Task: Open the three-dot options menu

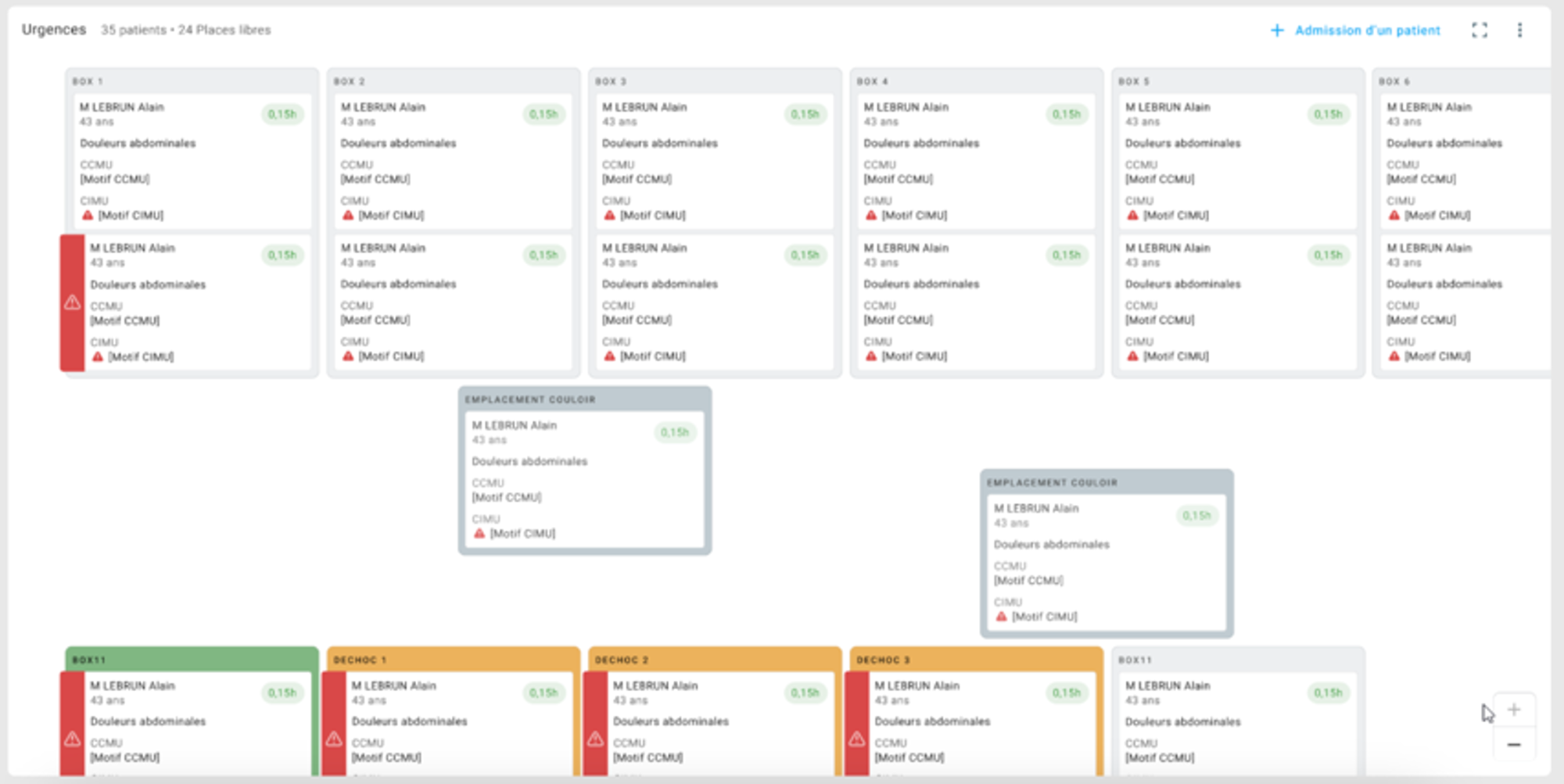Action: coord(1519,30)
